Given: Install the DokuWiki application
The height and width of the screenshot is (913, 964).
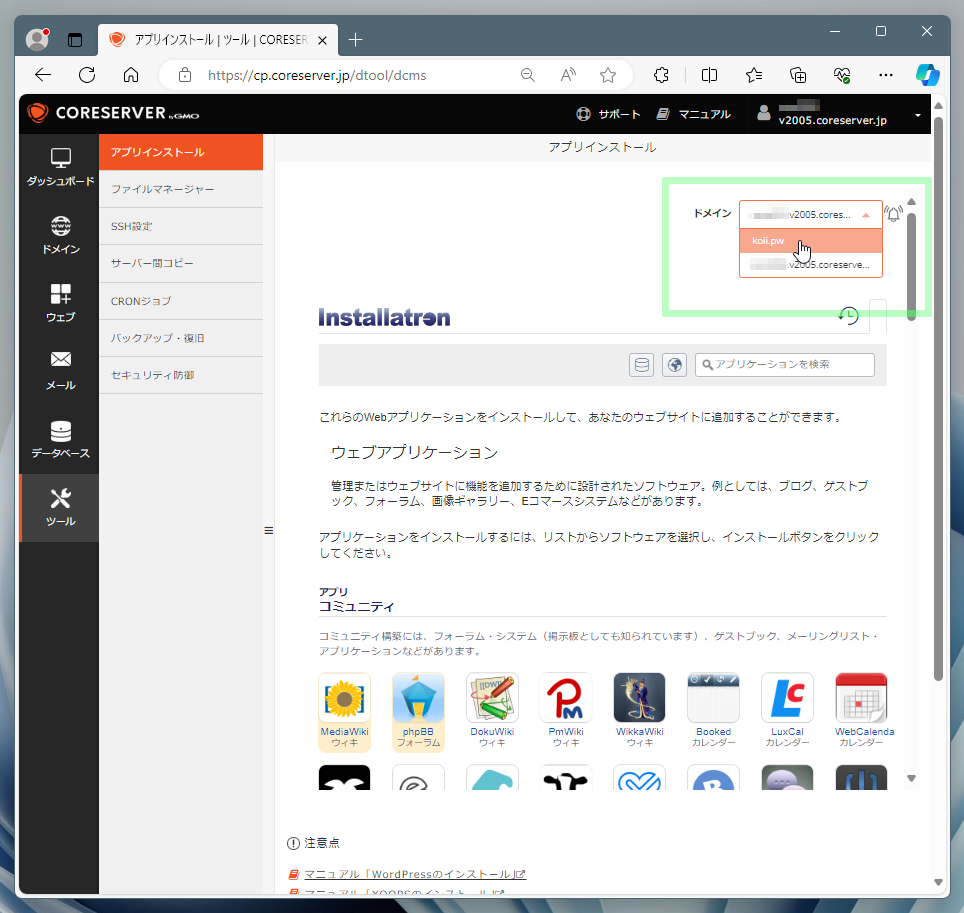Looking at the screenshot, I should [x=492, y=711].
